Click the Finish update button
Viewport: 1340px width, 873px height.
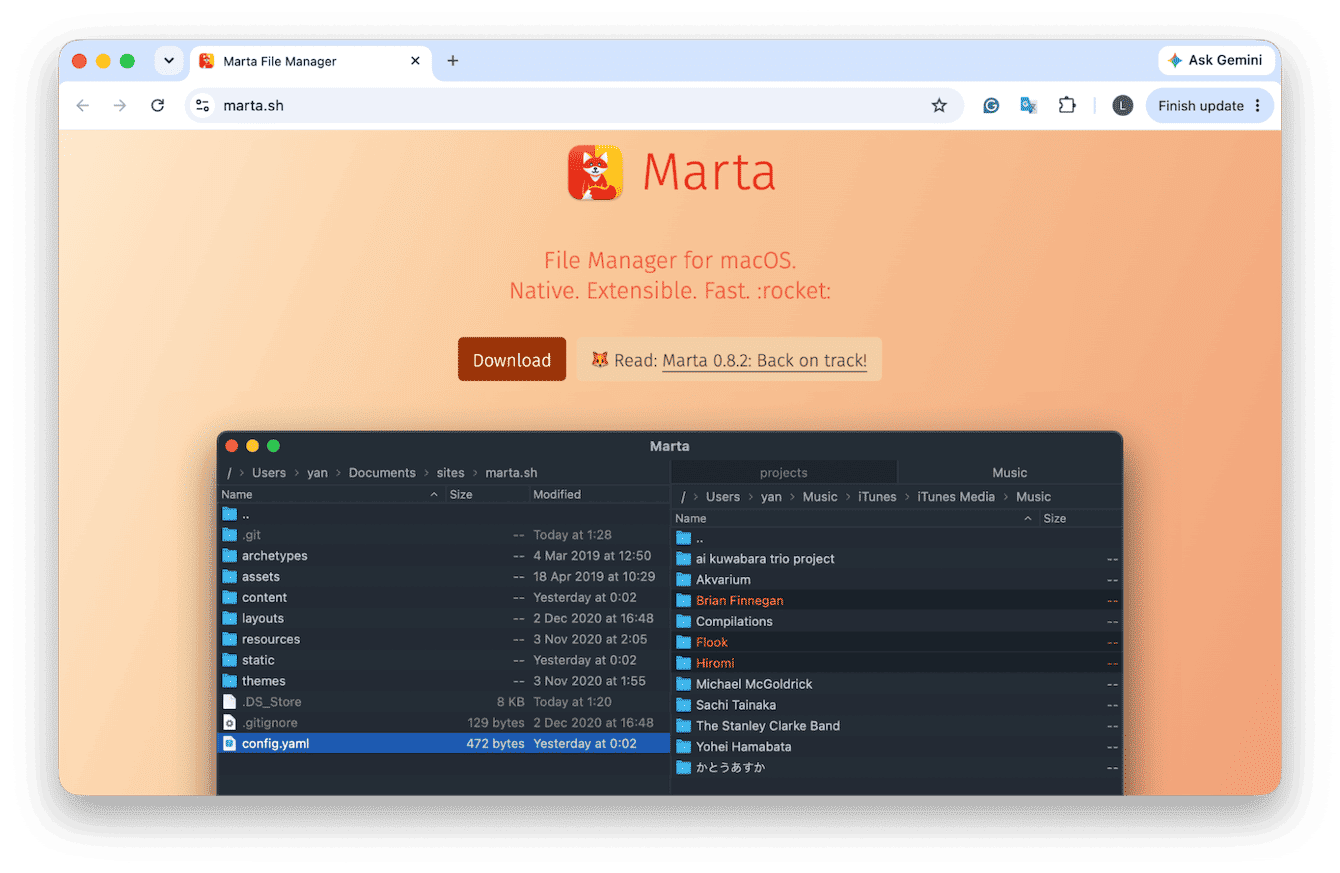tap(1209, 105)
